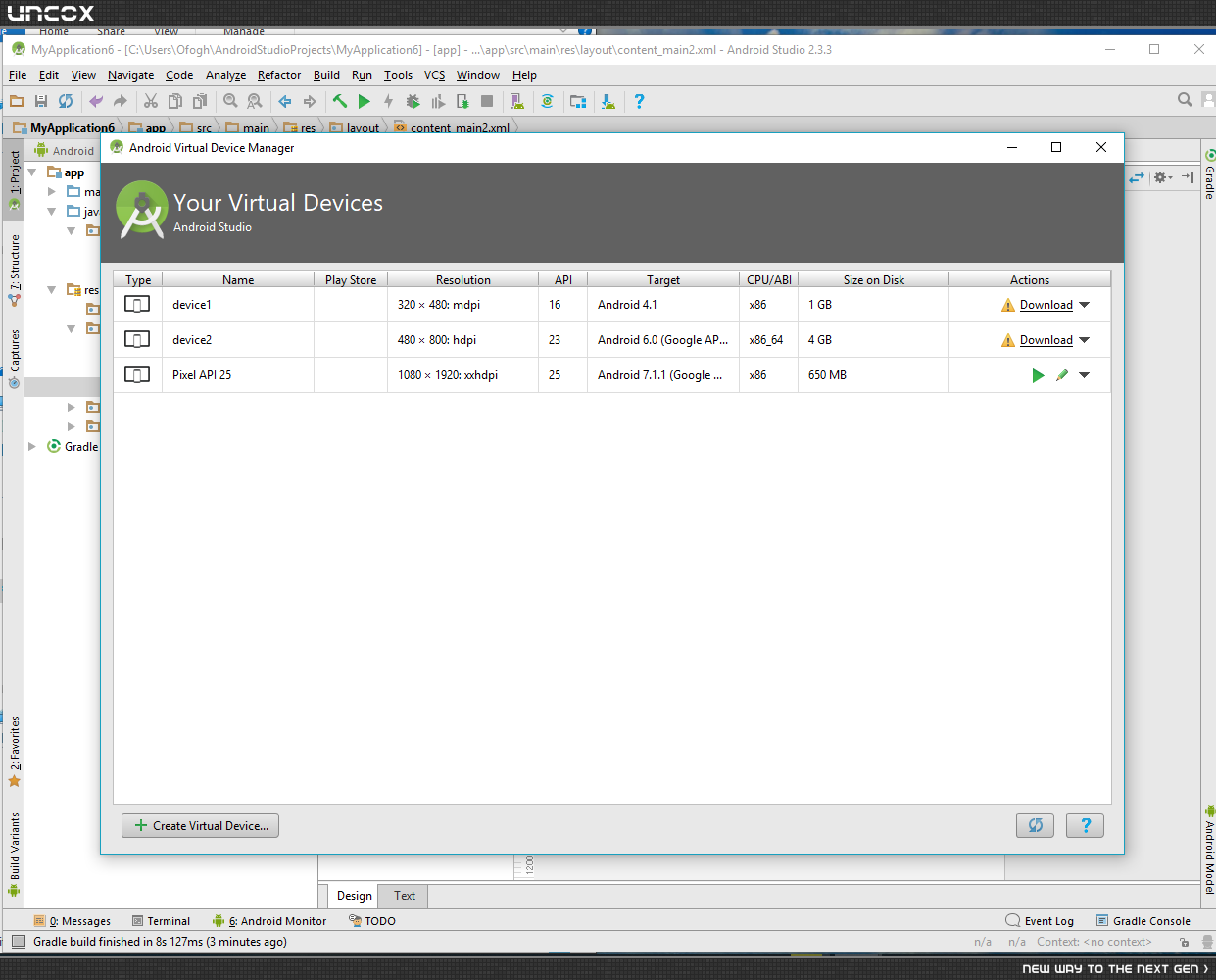The image size is (1216, 980).
Task: Click the Instant Run lightning icon
Action: click(389, 101)
